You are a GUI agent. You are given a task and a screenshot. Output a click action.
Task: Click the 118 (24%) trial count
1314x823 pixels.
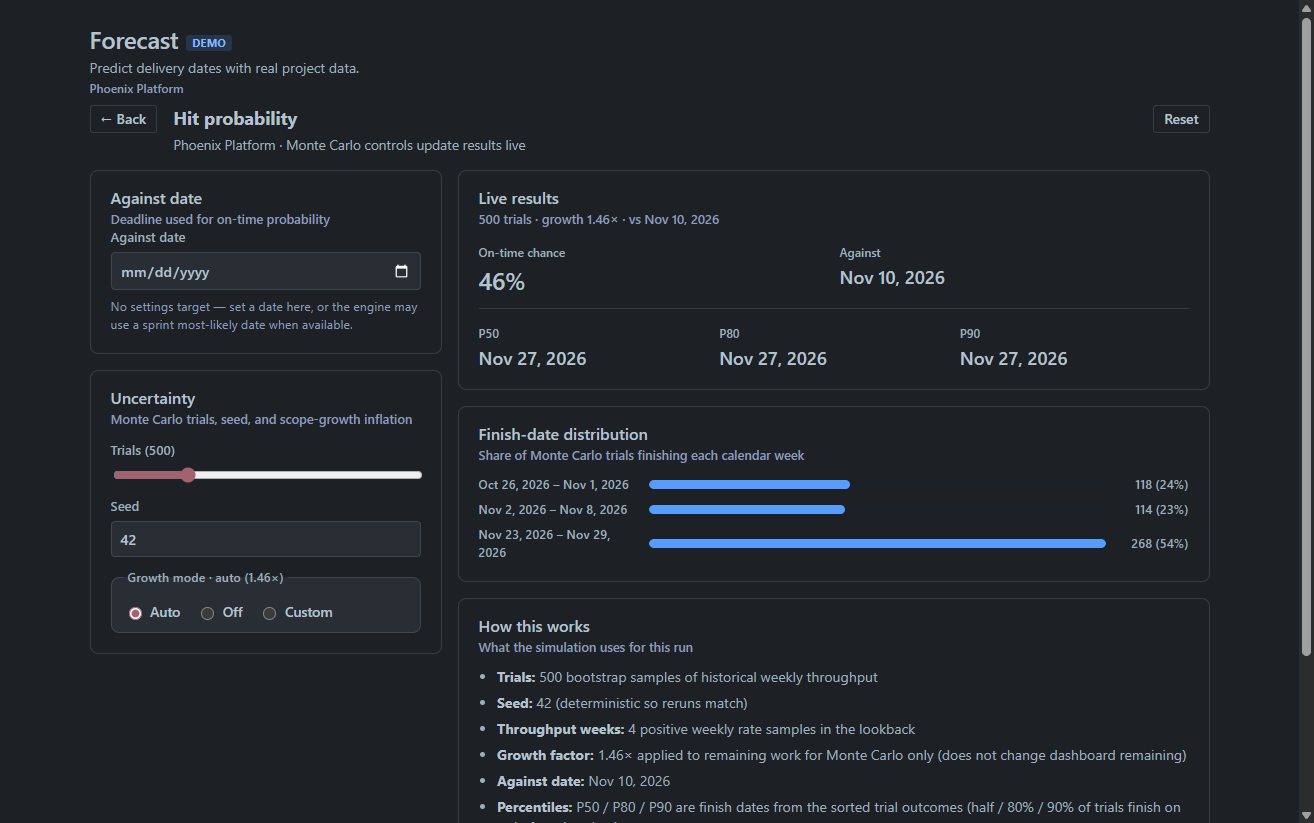click(x=1162, y=485)
